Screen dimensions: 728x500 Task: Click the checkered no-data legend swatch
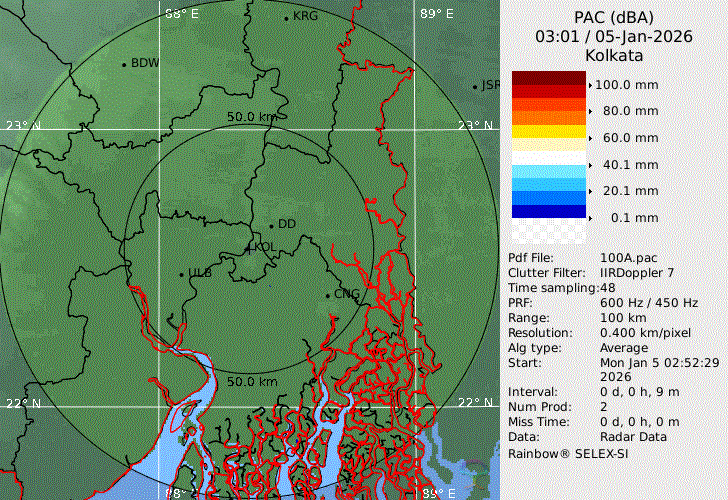tap(548, 231)
